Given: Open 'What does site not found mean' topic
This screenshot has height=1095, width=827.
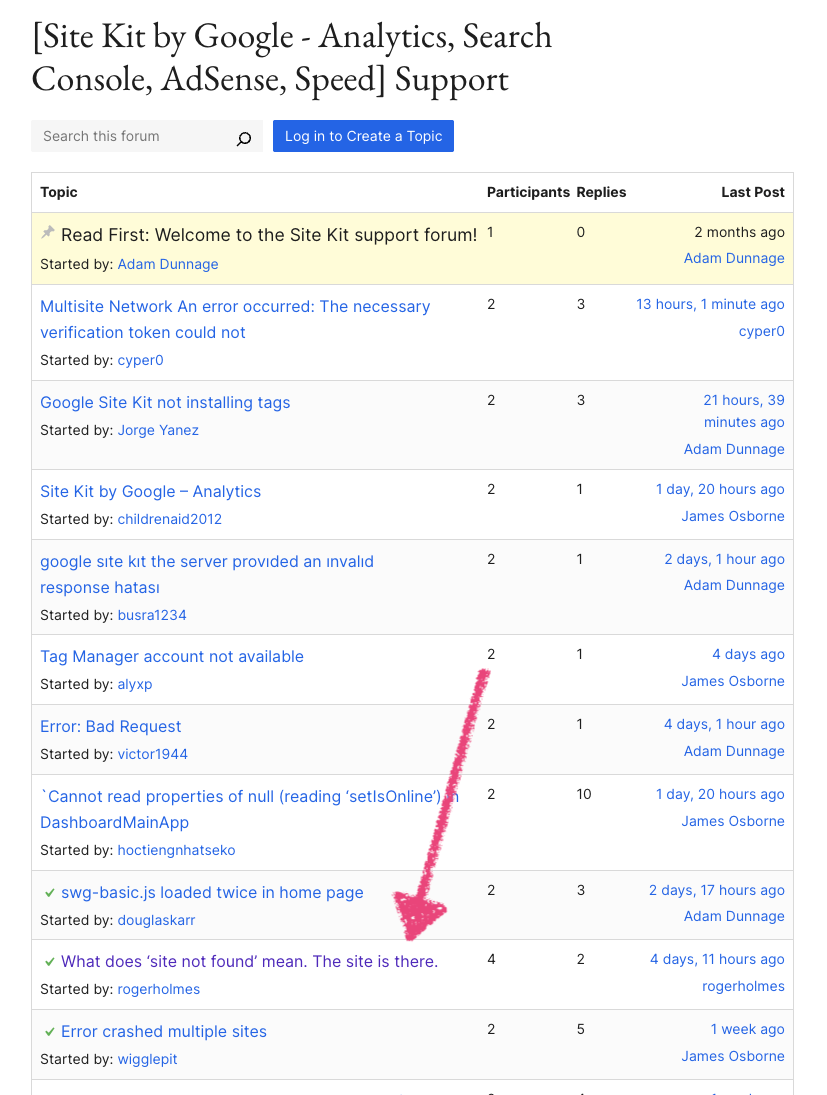Looking at the screenshot, I should pos(249,962).
